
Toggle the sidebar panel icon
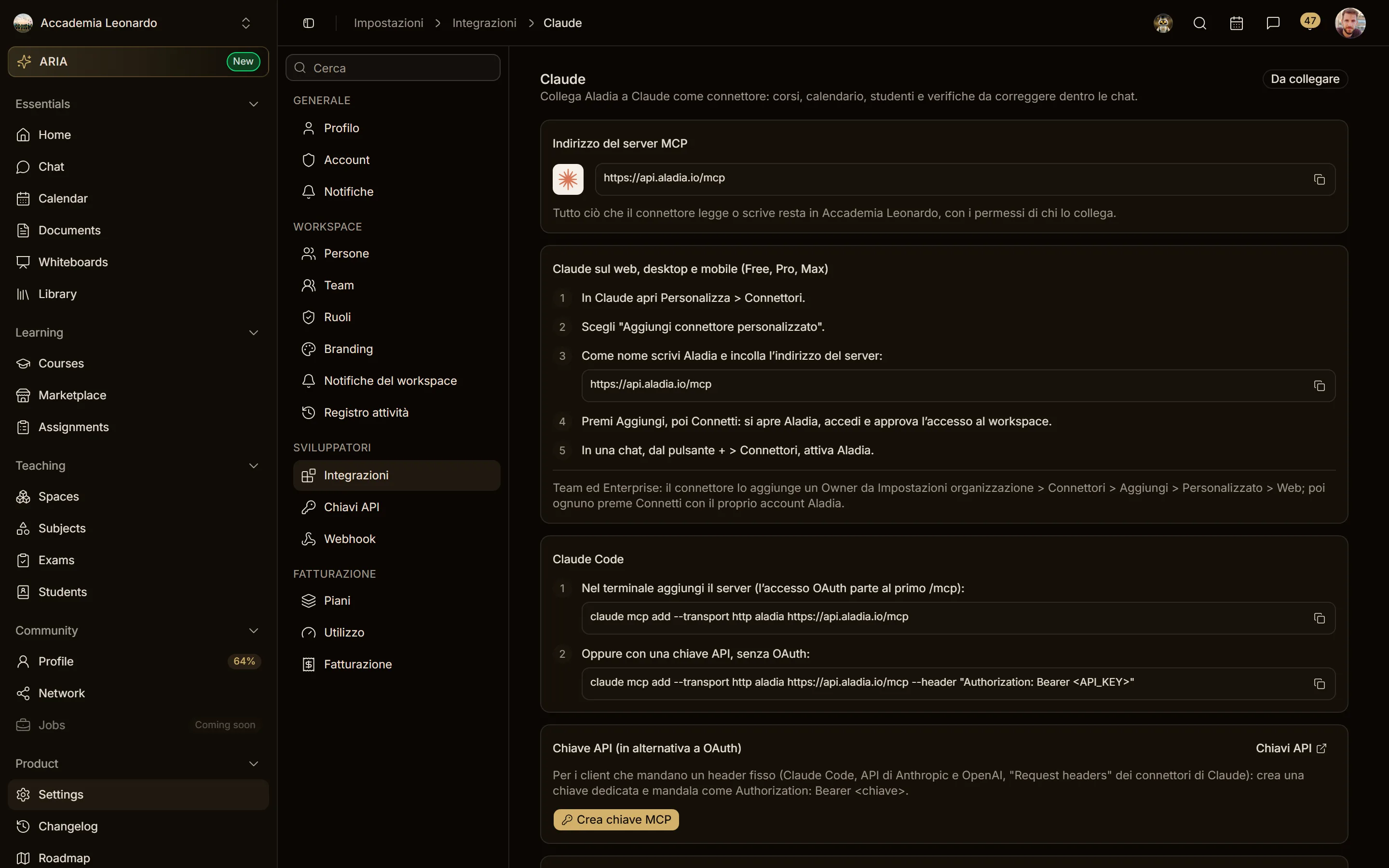308,23
